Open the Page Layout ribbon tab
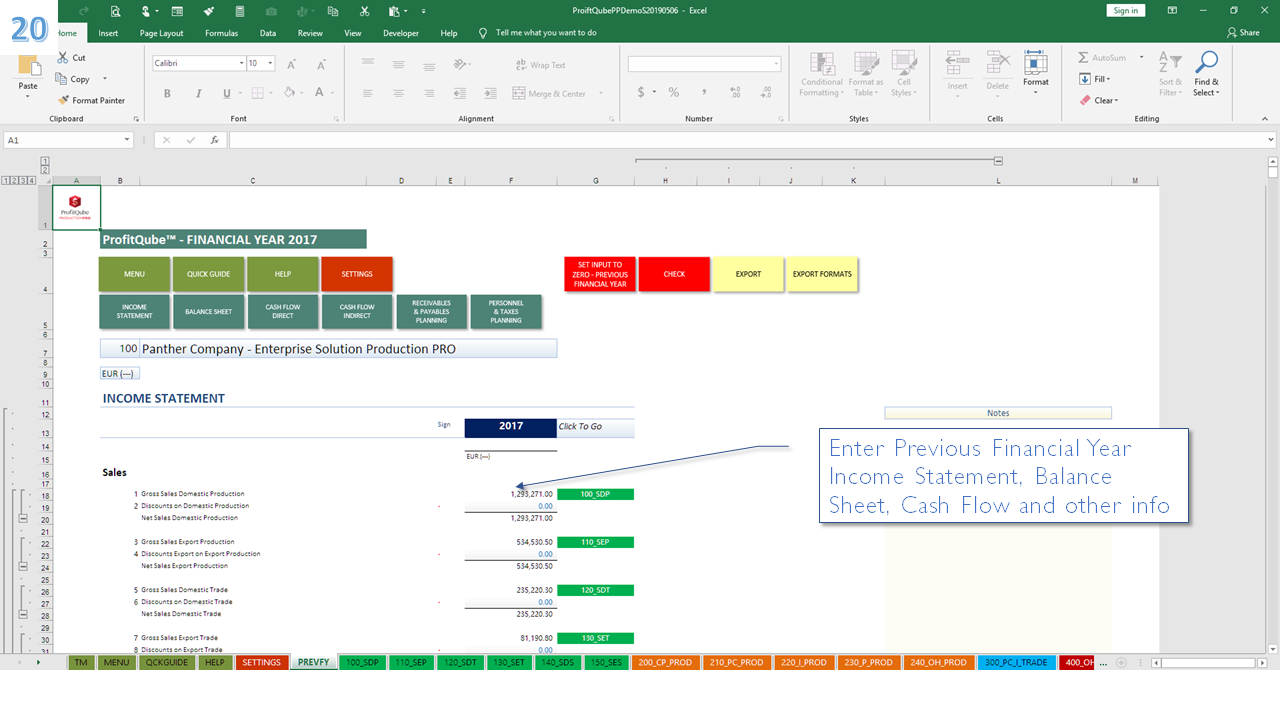Screen dimensions: 1280x720 pos(161,33)
